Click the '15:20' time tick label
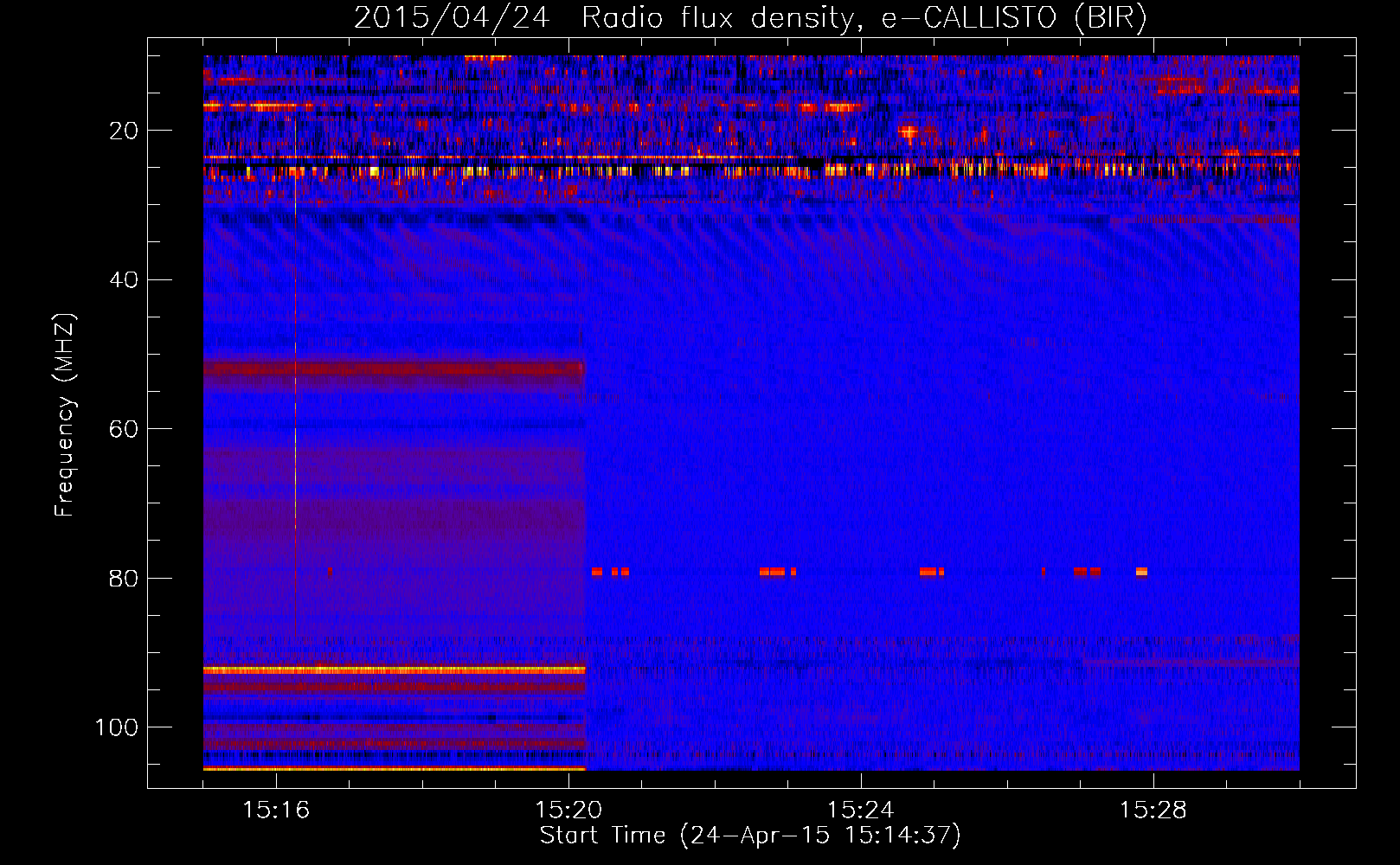The width and height of the screenshot is (1400, 865). click(x=568, y=811)
